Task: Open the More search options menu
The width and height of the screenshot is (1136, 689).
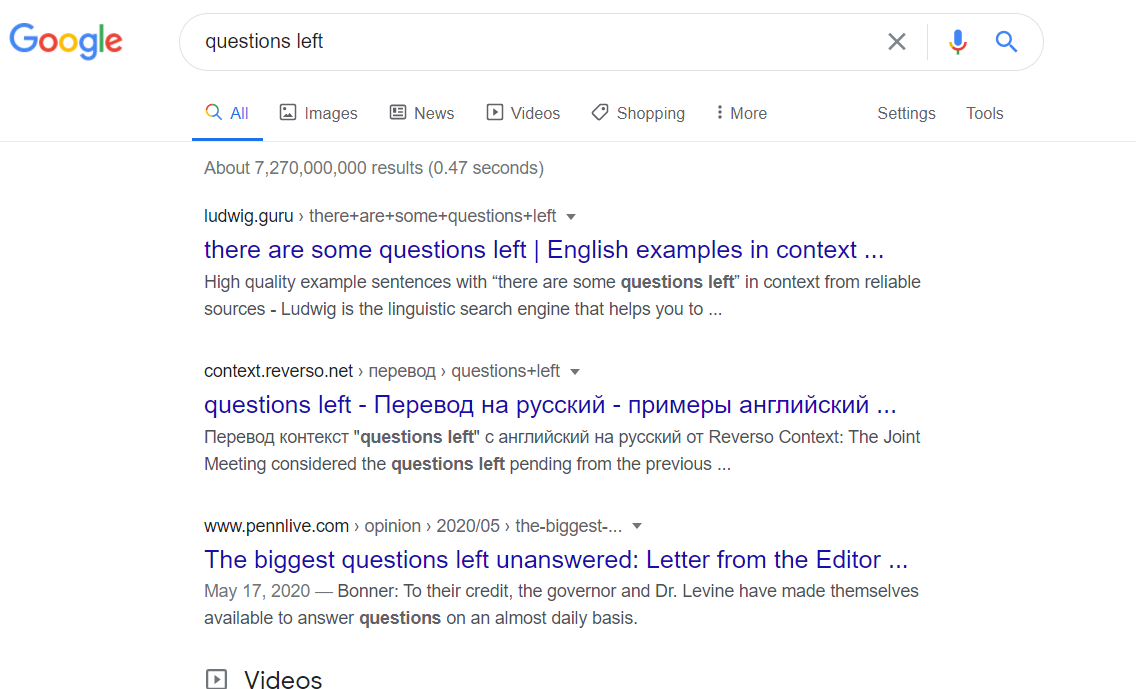Action: click(741, 113)
